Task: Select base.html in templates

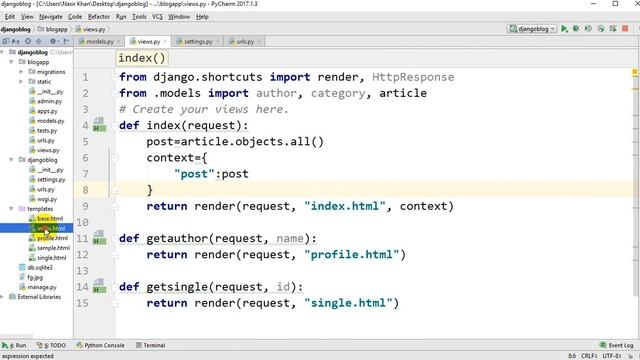Action: click(46, 218)
